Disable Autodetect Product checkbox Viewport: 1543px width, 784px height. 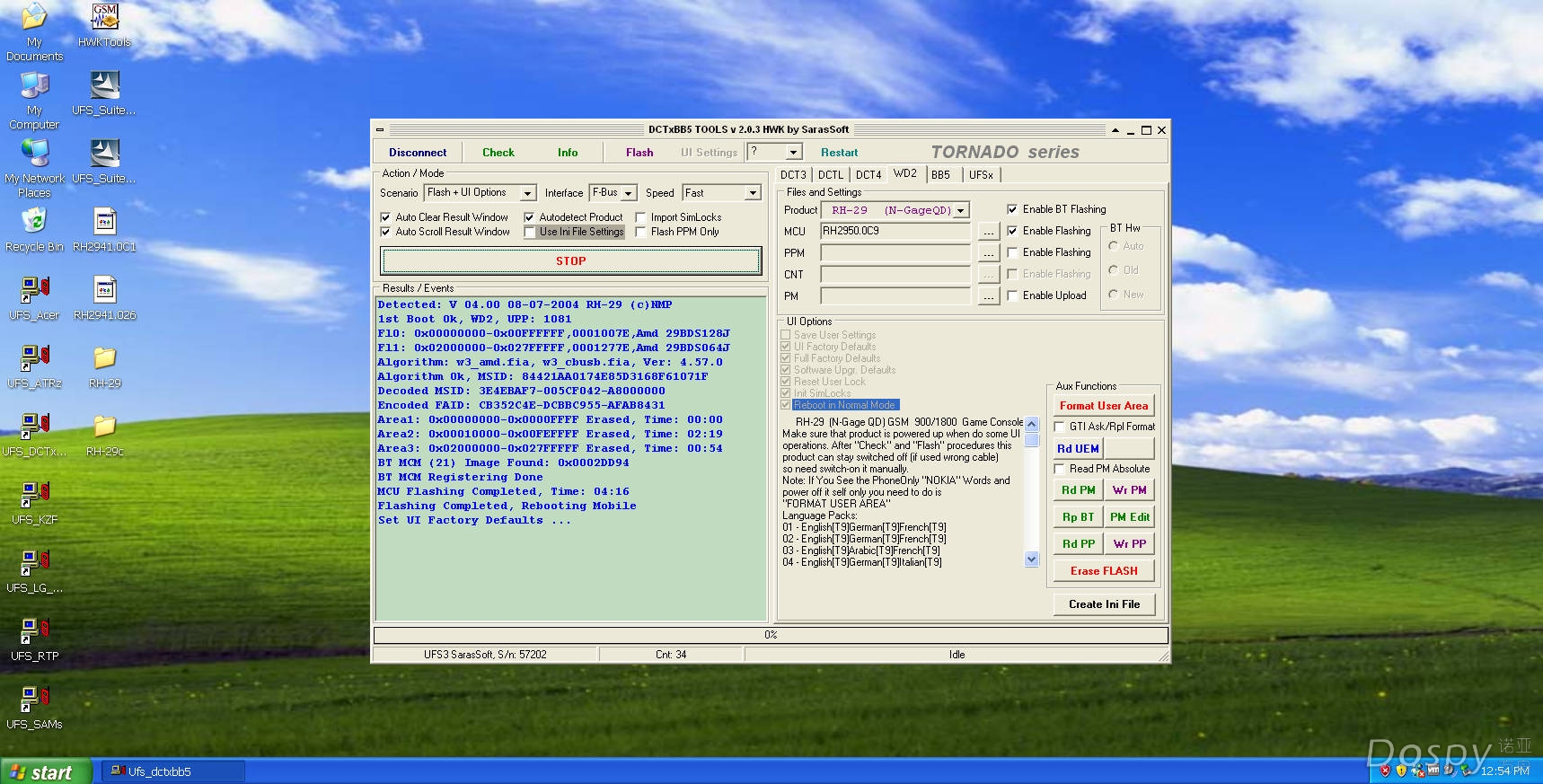click(529, 217)
